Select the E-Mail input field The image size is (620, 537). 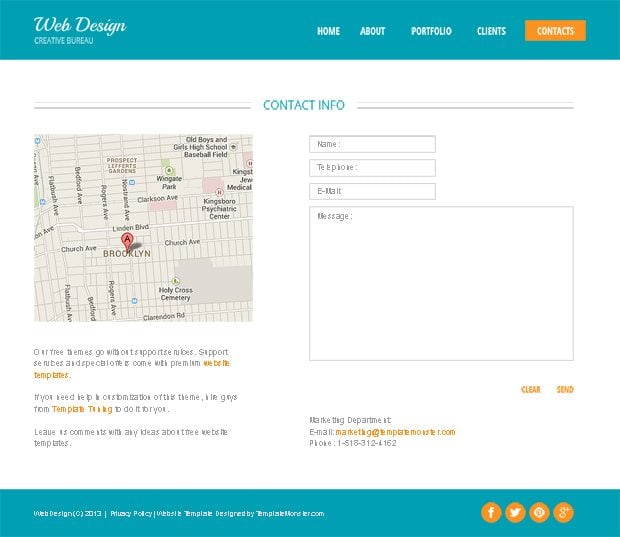pos(372,191)
